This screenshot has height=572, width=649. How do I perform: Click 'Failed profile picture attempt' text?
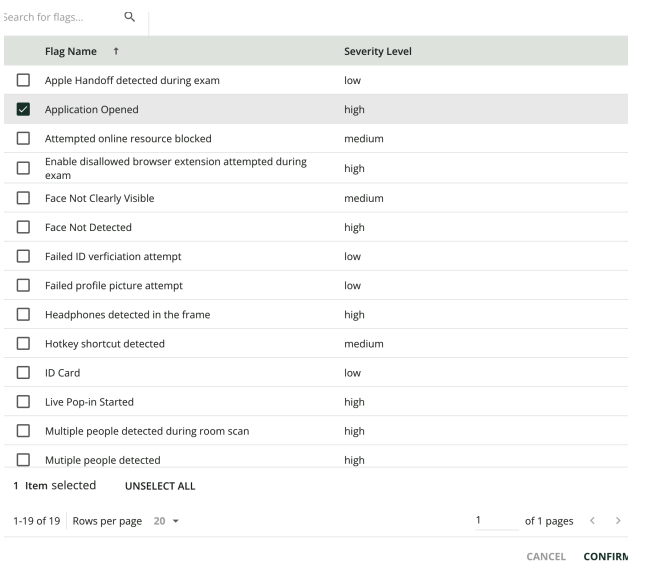(x=114, y=286)
